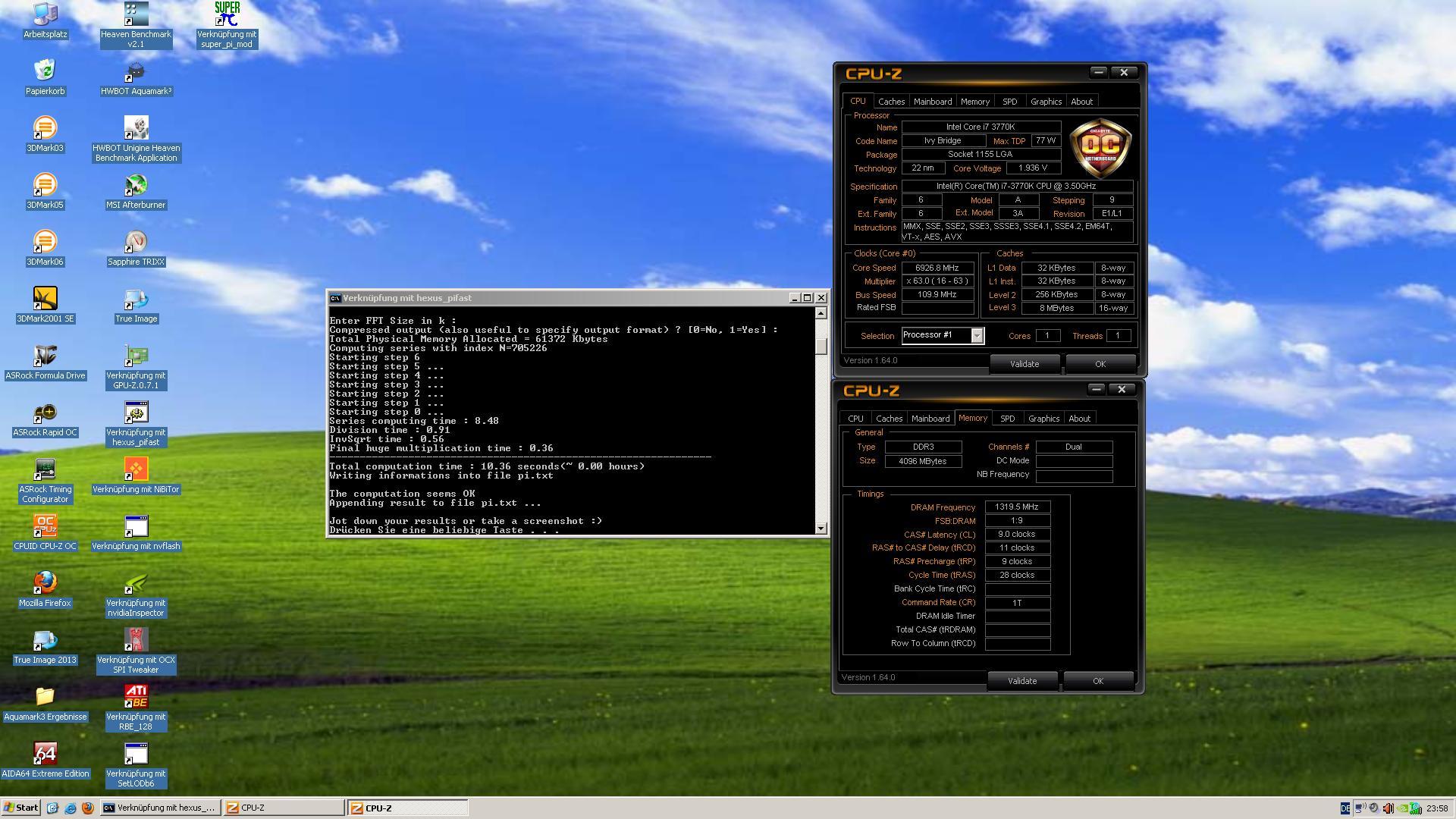Open SPD tab in upper CPU-Z window
Screen dimensions: 1456x819
click(x=1009, y=102)
